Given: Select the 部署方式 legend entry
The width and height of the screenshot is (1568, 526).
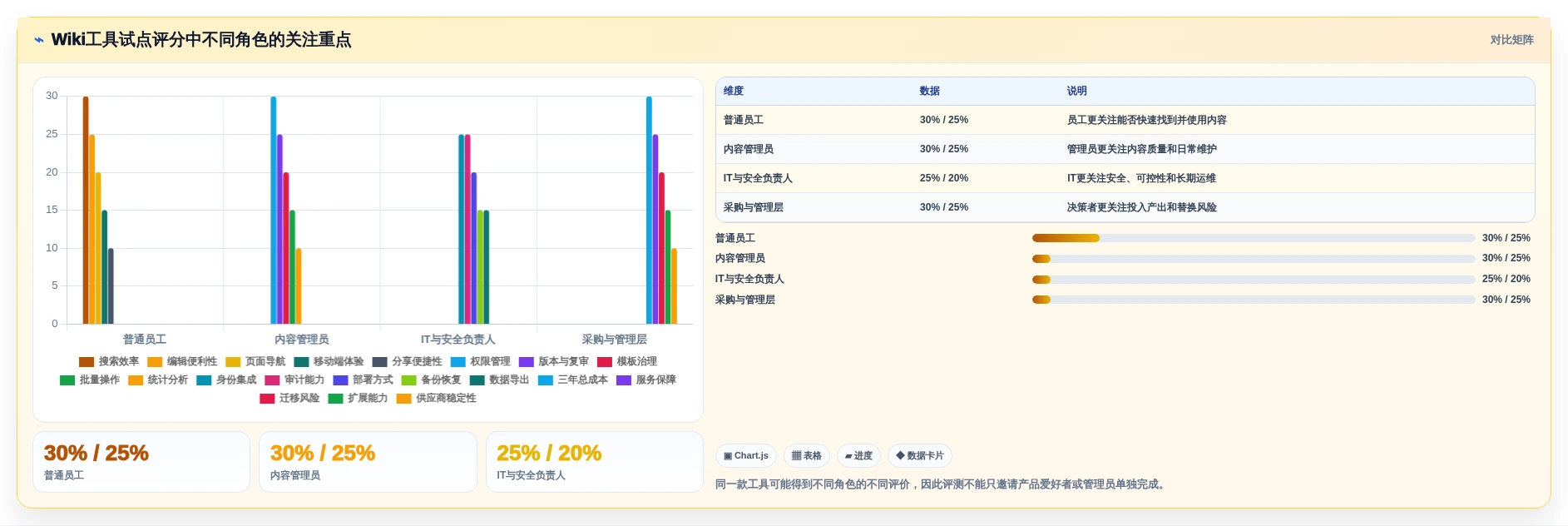Looking at the screenshot, I should (x=363, y=380).
